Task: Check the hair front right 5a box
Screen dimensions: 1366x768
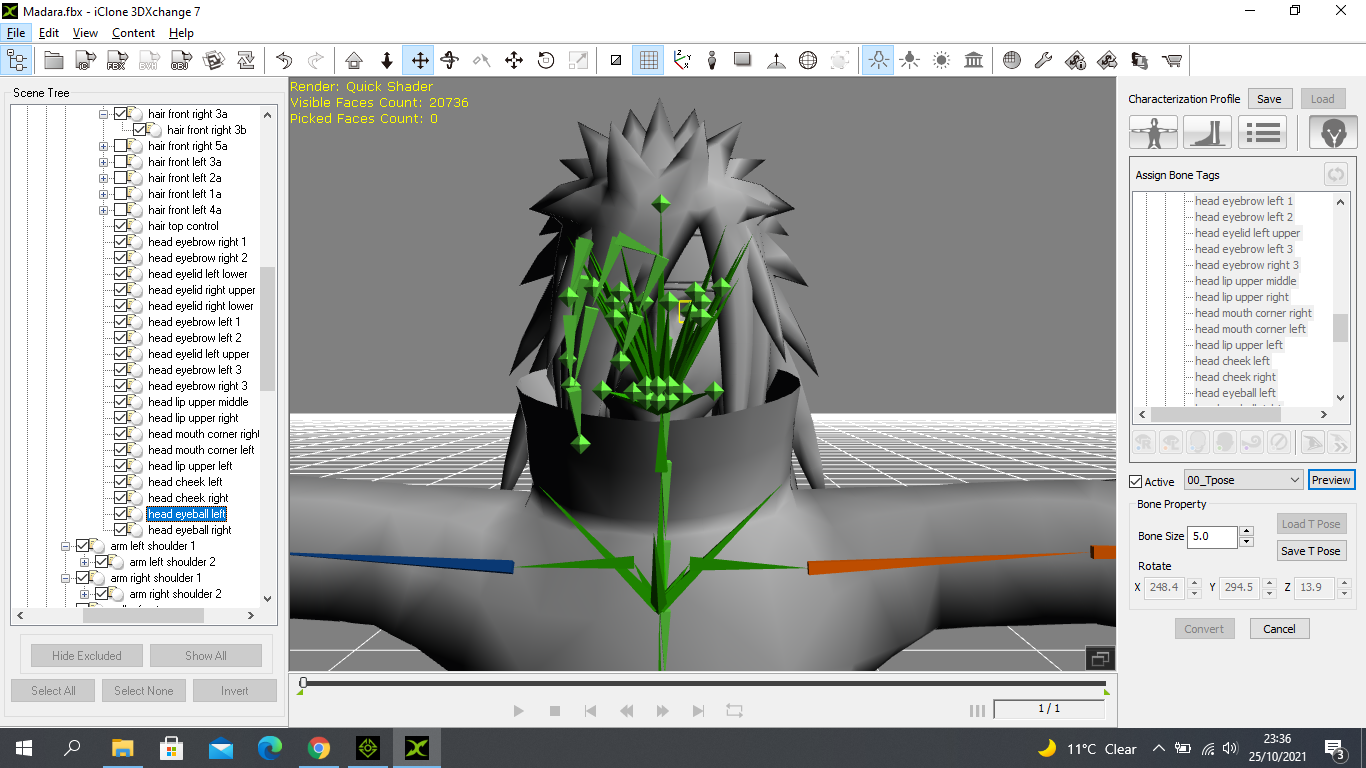Action: [x=121, y=146]
